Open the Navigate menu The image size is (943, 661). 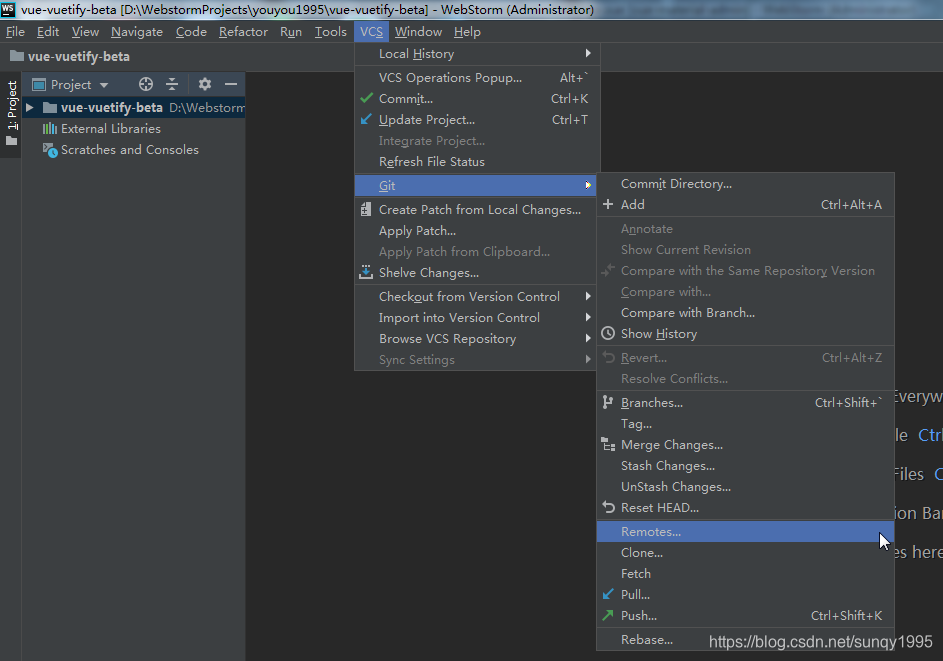137,32
